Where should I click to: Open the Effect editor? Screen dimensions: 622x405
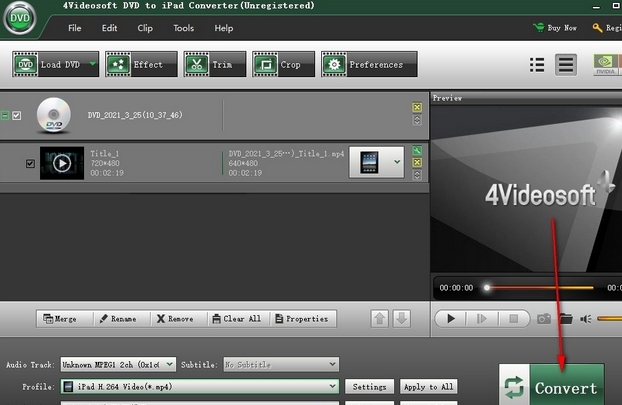pos(141,64)
